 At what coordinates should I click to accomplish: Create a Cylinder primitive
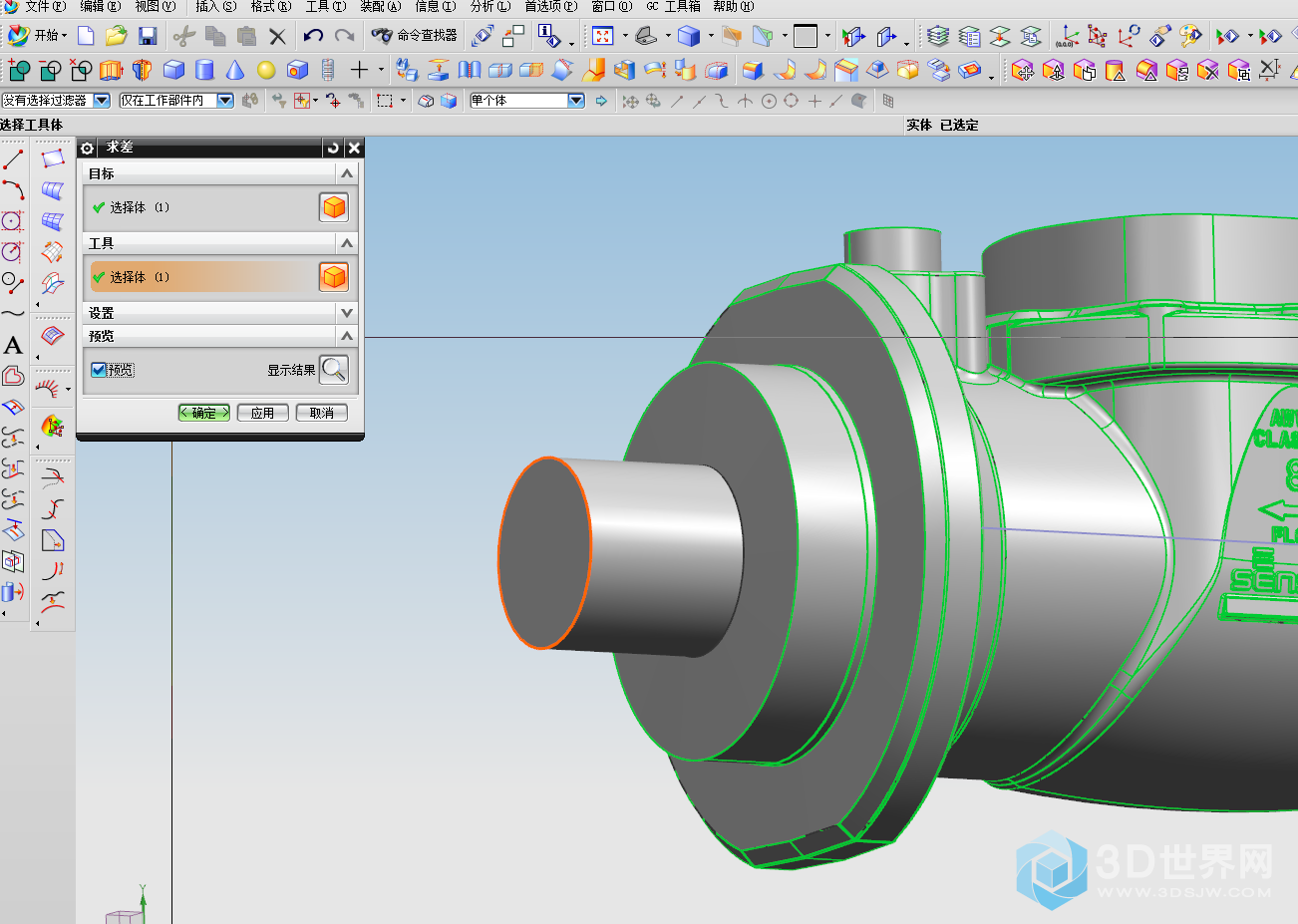coord(204,70)
